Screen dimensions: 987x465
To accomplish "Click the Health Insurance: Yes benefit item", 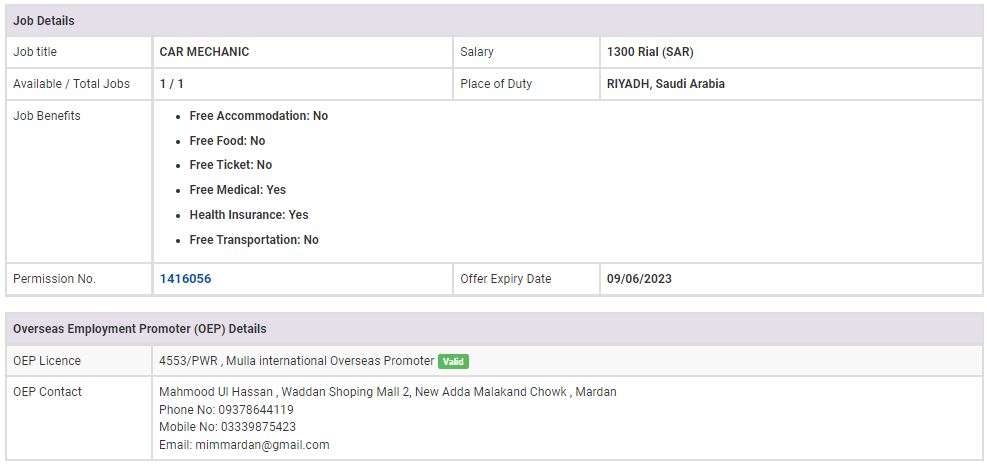I will click(248, 215).
